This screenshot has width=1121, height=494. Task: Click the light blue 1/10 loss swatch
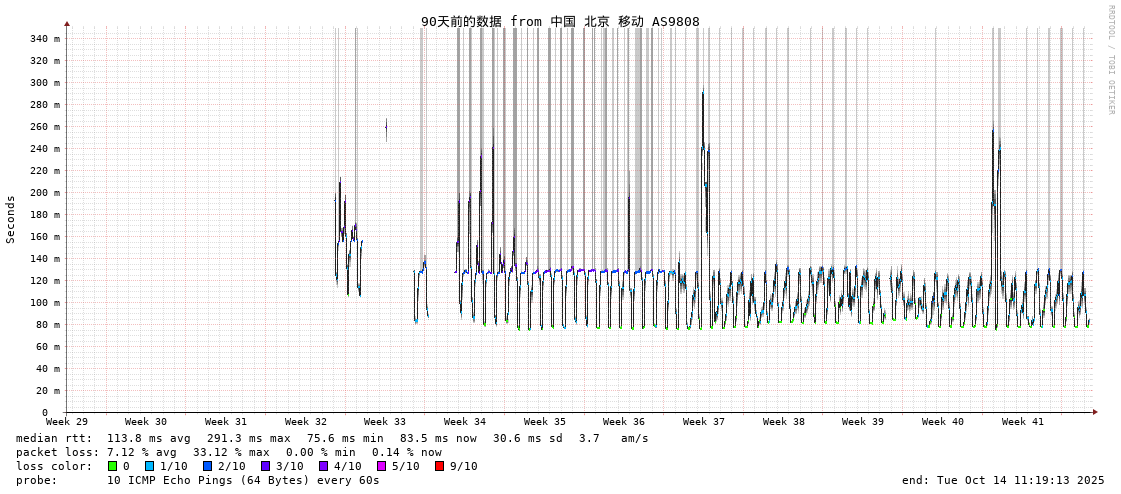point(150,466)
